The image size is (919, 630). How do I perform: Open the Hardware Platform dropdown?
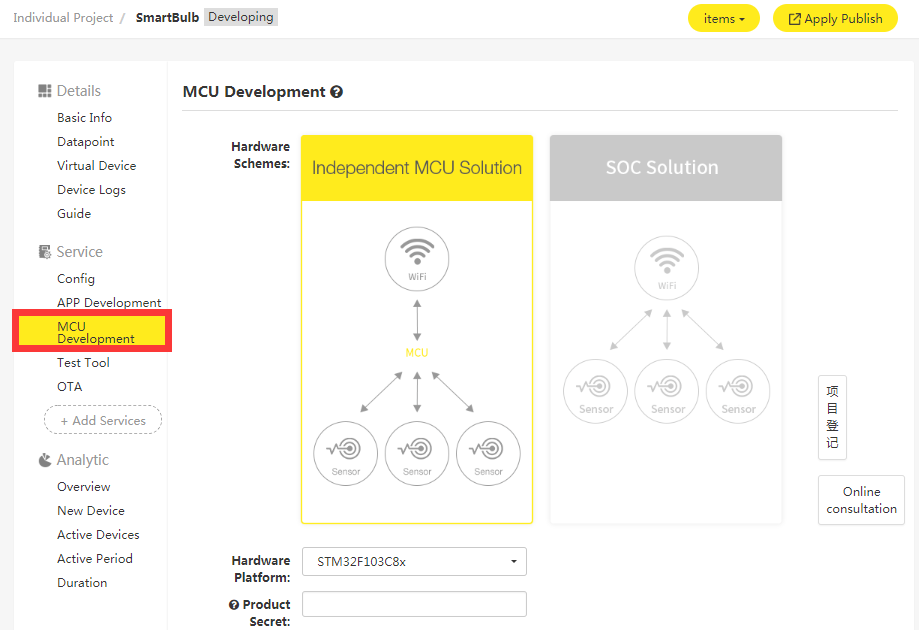coord(413,561)
